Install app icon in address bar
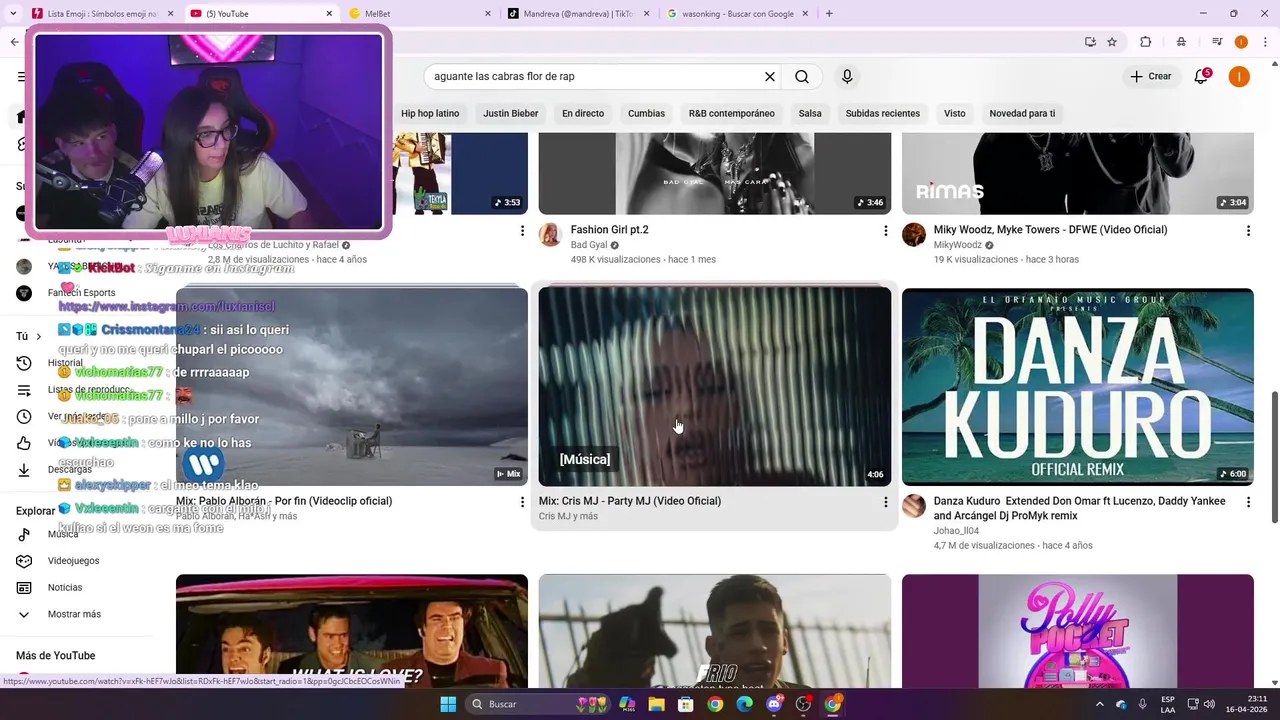Screen dimensions: 1280x720 pos(1090,42)
